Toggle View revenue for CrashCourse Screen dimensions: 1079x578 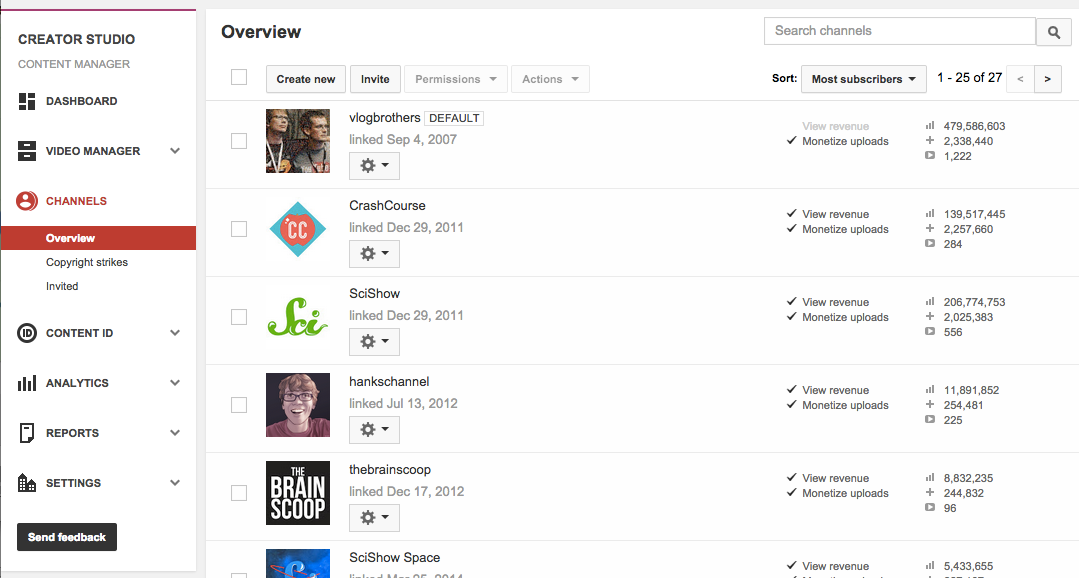(x=828, y=214)
